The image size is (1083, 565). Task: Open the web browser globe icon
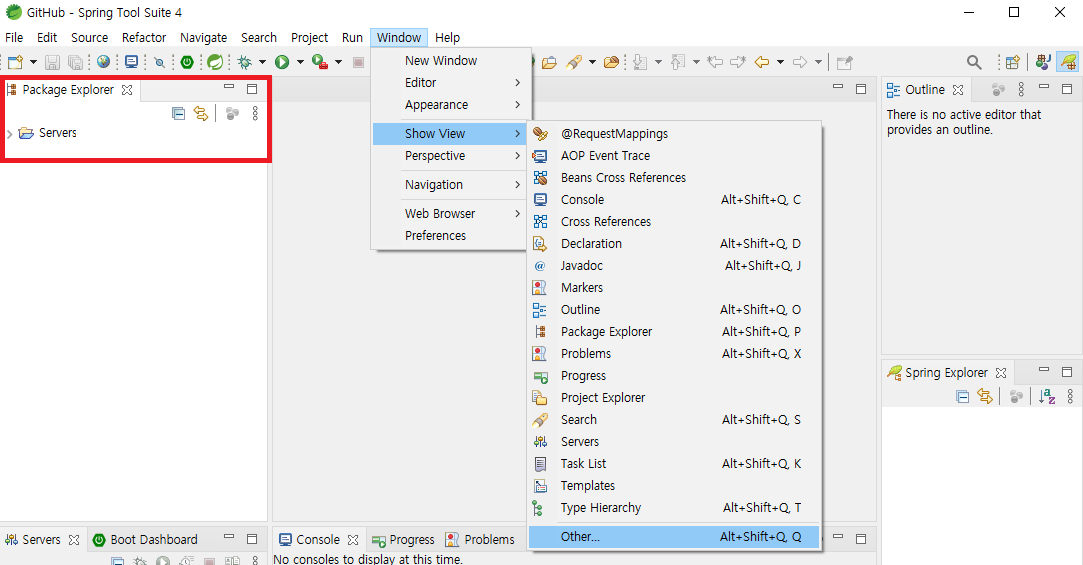point(103,62)
